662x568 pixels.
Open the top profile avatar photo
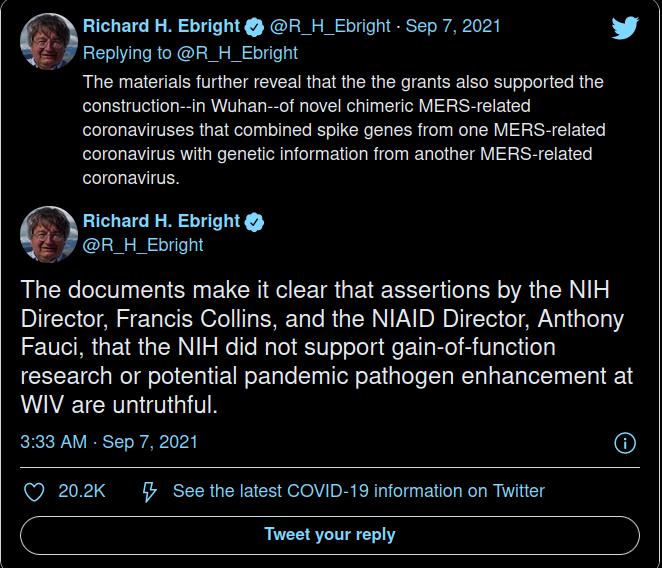(49, 41)
